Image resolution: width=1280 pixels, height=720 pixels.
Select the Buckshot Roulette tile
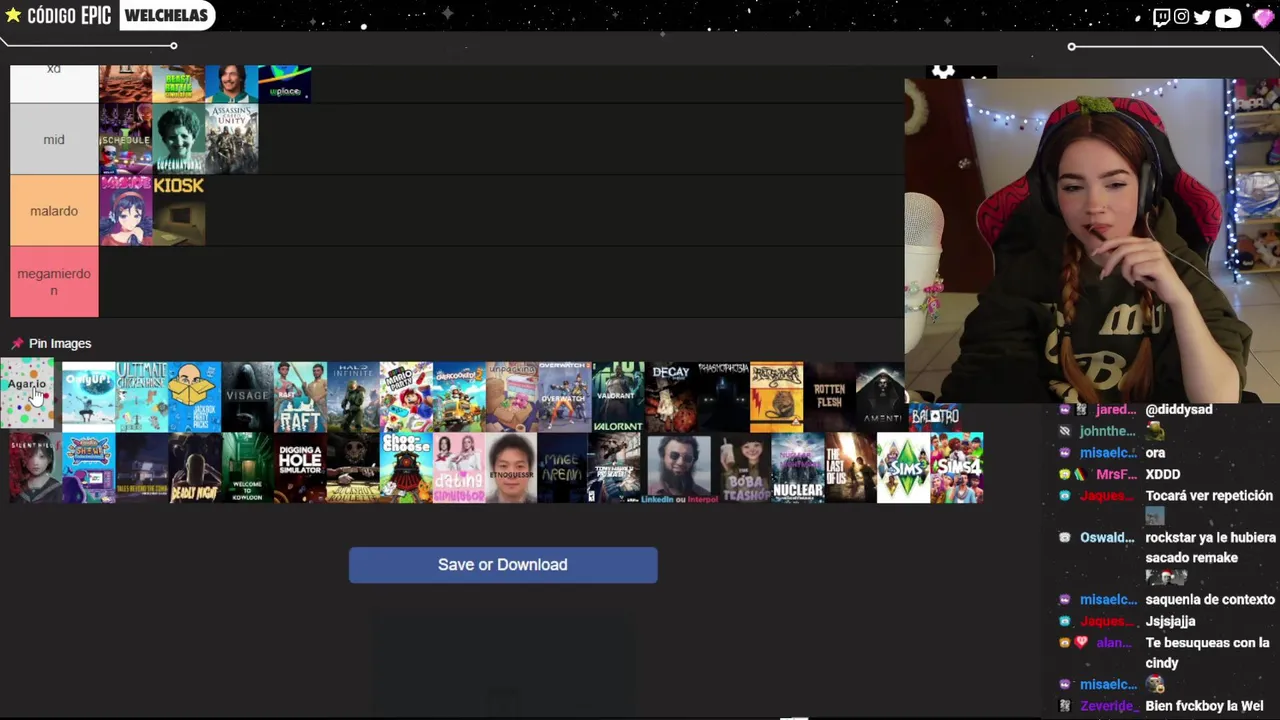click(353, 468)
